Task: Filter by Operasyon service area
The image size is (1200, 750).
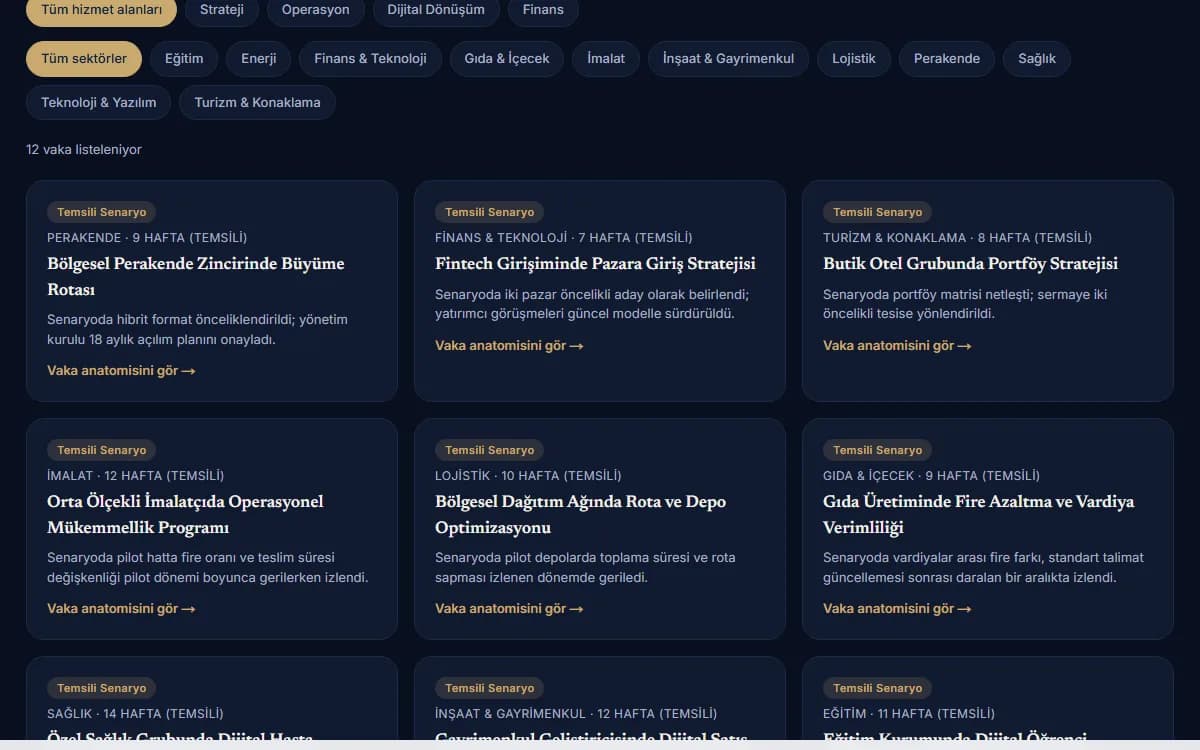Action: pyautogui.click(x=316, y=10)
